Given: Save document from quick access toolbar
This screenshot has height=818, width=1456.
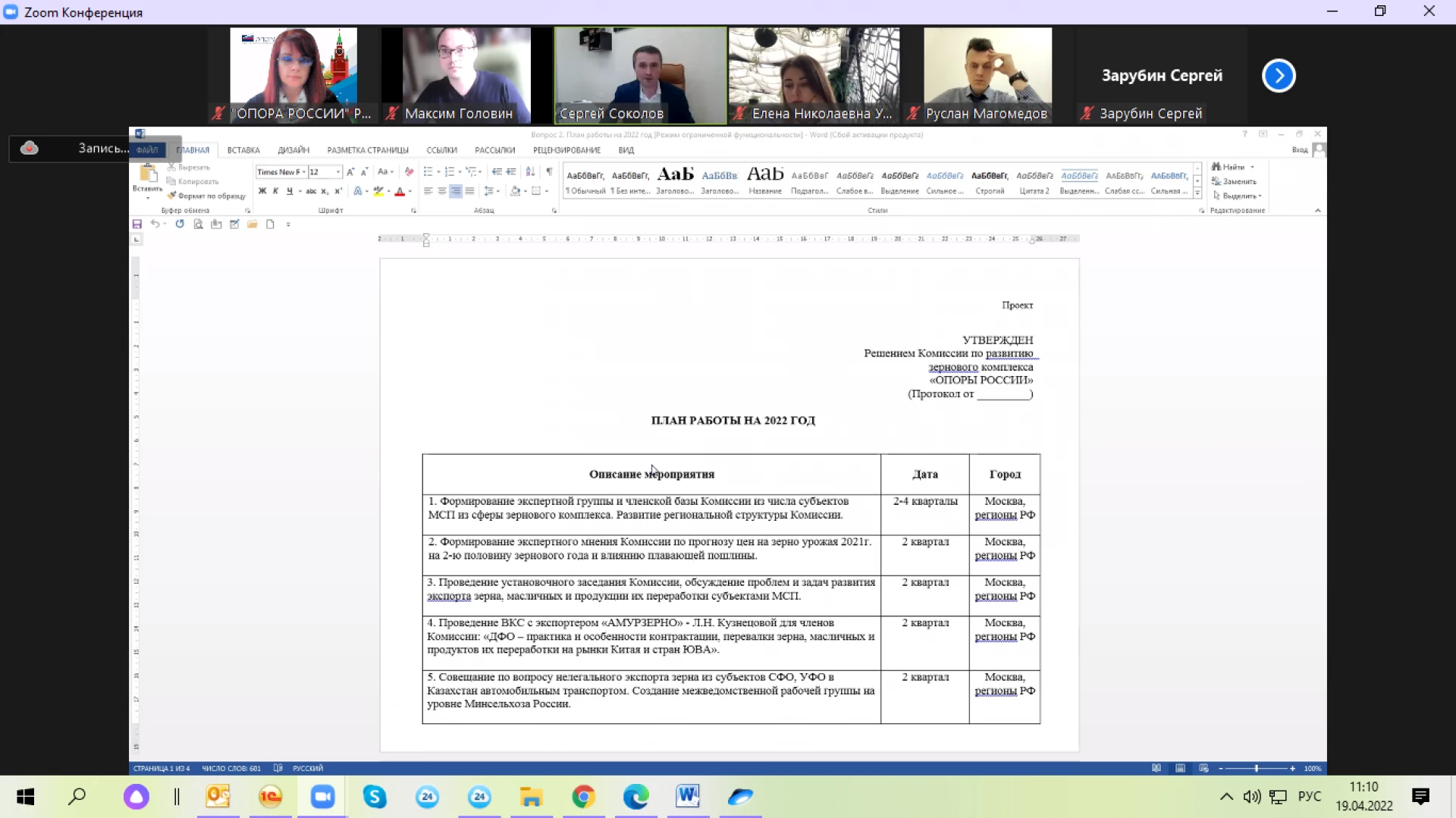Looking at the screenshot, I should (137, 224).
